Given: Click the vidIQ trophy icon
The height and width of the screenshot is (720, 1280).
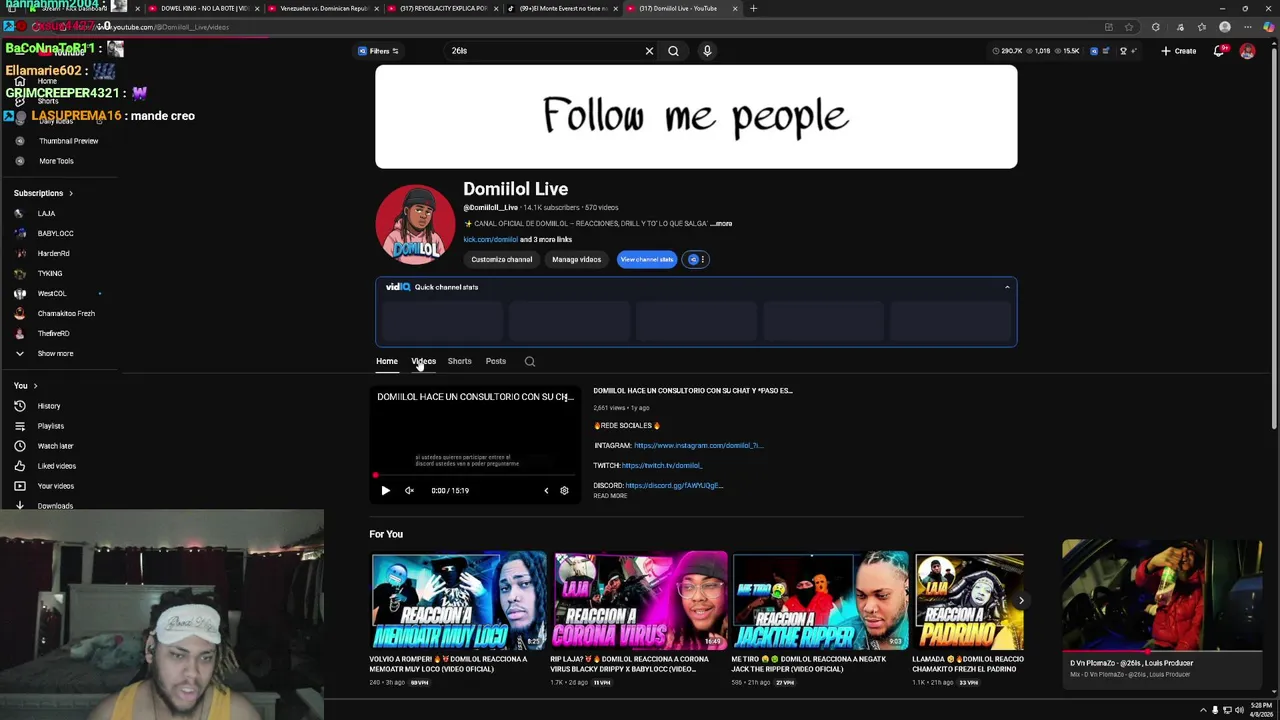Looking at the screenshot, I should (1123, 51).
